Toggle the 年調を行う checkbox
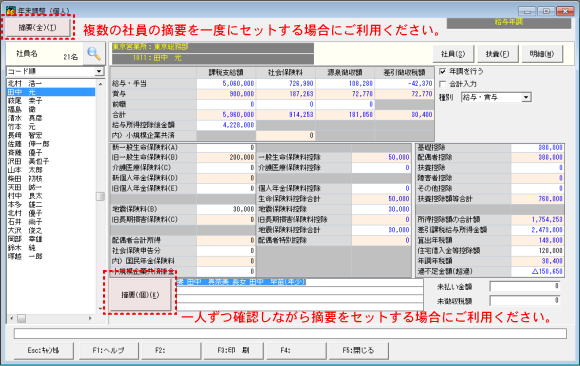Image resolution: width=580 pixels, height=366 pixels. coord(442,71)
